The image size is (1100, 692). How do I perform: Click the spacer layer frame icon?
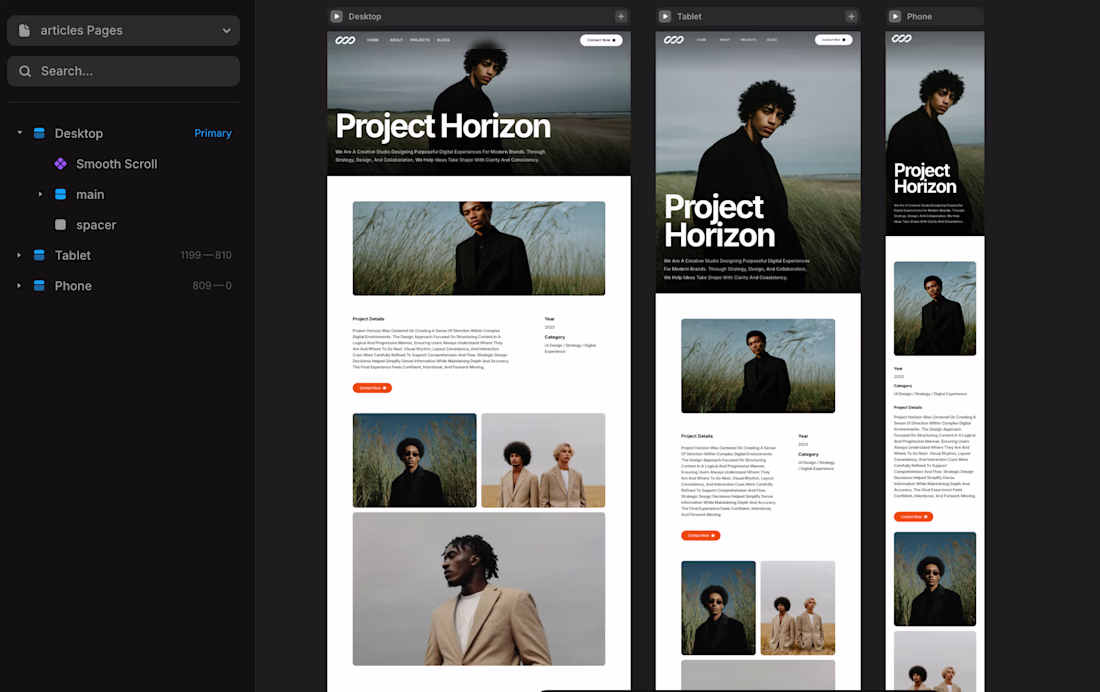coord(60,225)
